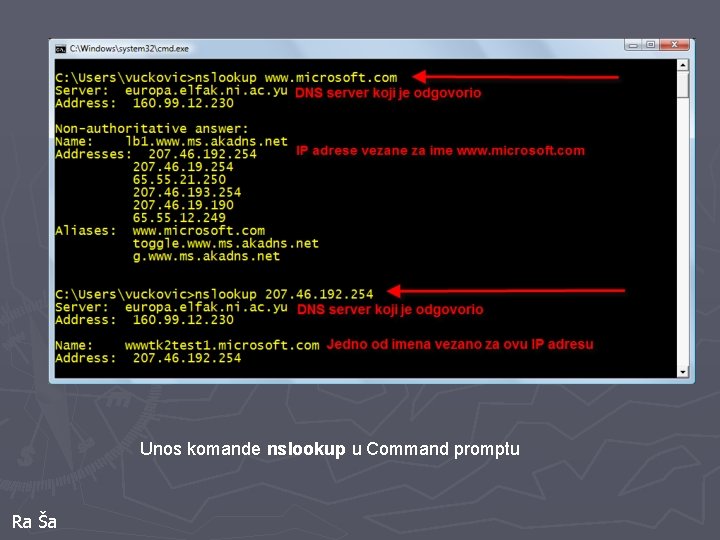
Task: Click the command line 'nslookup 207.46.192.254'
Action: (x=214, y=294)
